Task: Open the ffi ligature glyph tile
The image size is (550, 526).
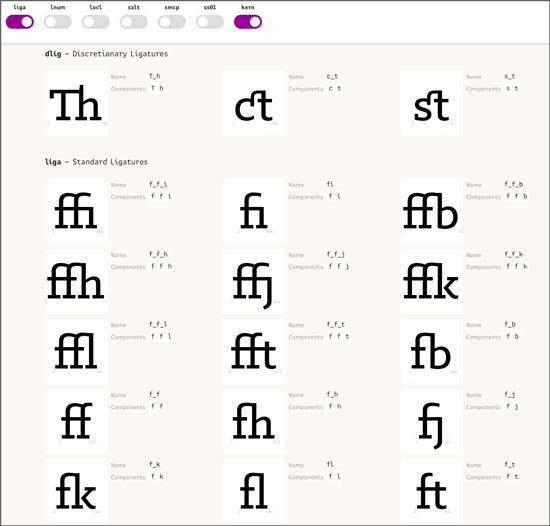Action: pos(76,211)
